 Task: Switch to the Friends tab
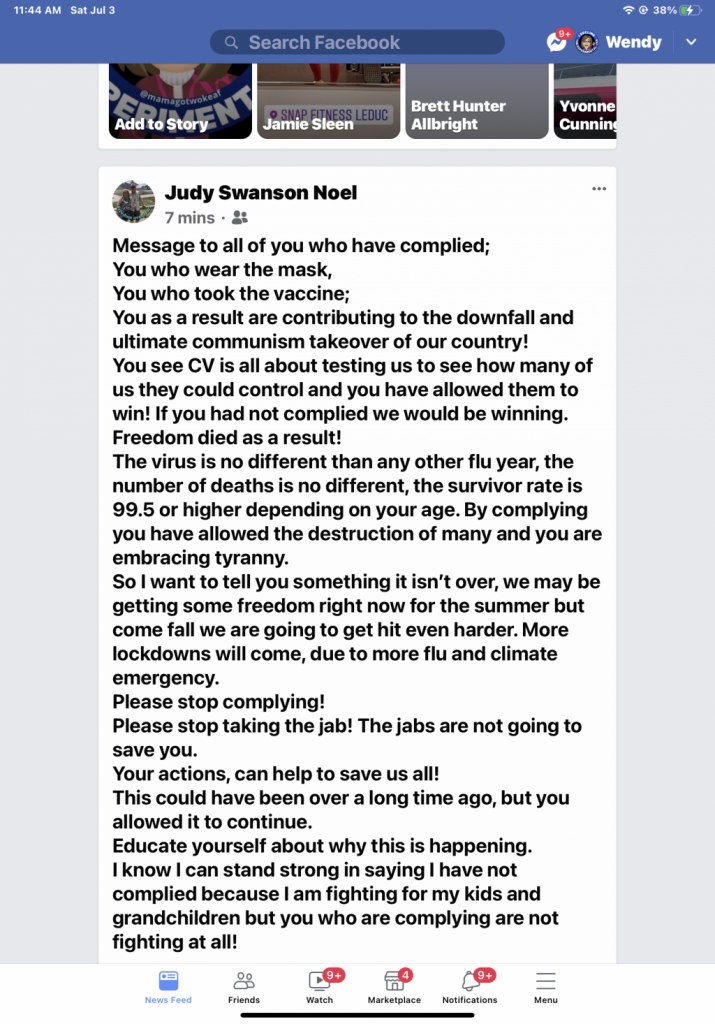click(x=244, y=985)
